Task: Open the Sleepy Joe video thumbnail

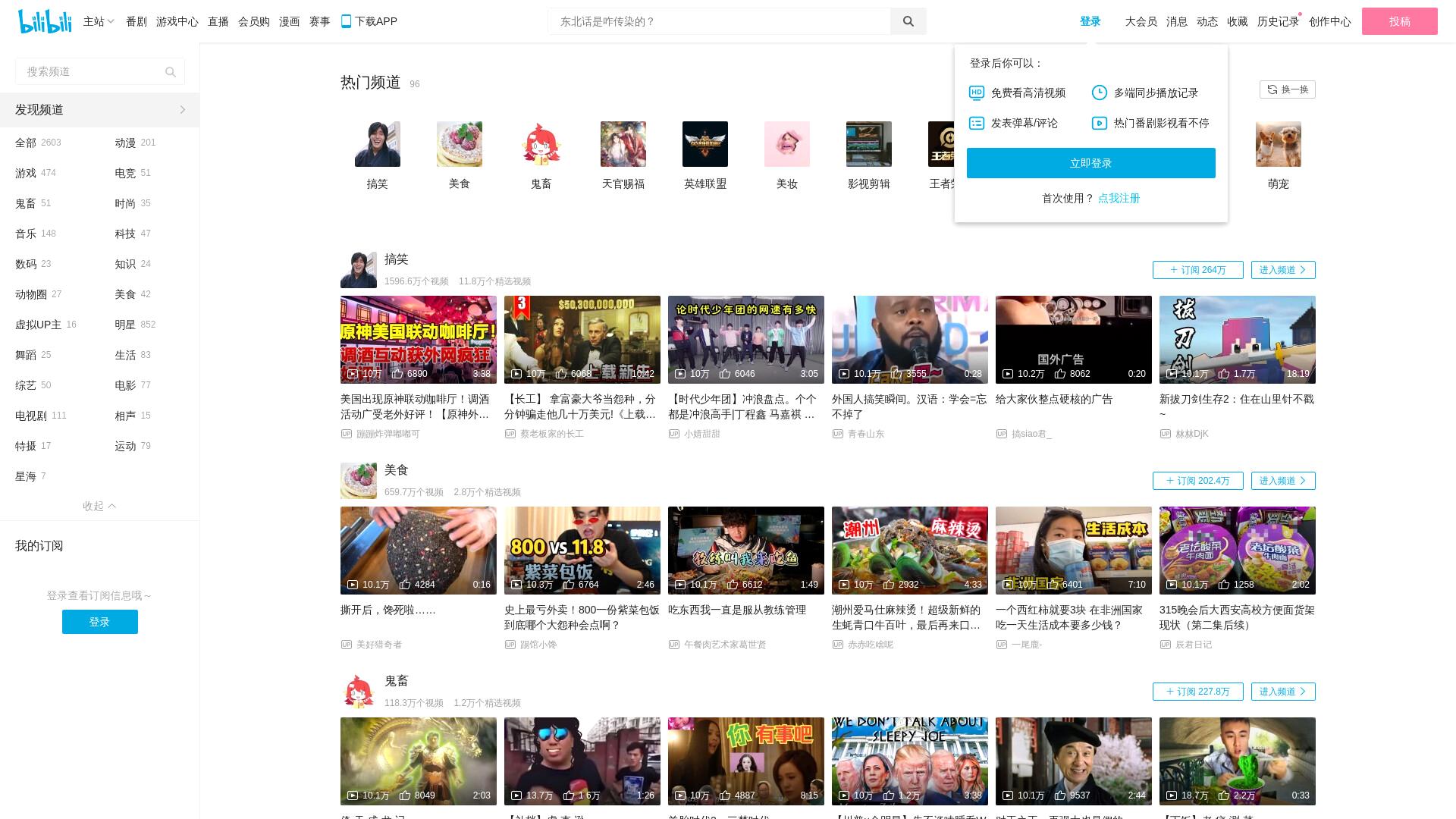Action: [910, 761]
